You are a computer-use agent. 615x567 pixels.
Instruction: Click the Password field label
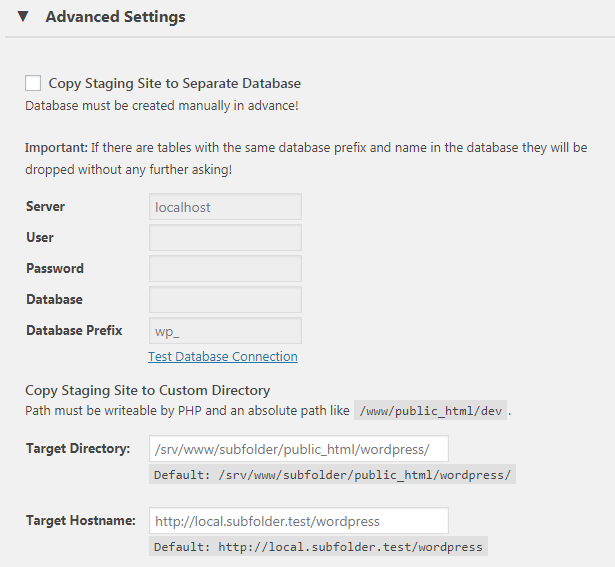click(x=55, y=268)
